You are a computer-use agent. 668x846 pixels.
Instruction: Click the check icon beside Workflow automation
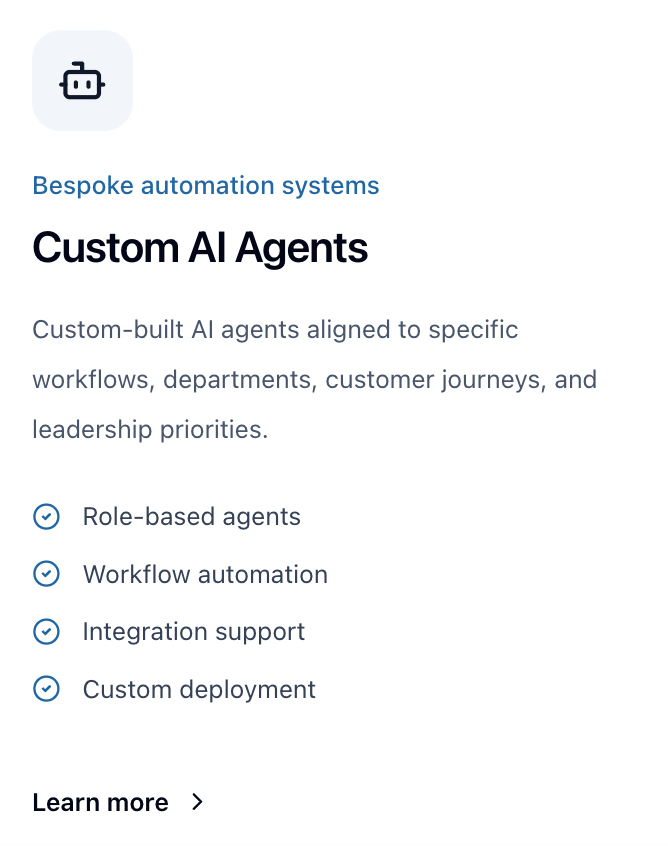47,574
